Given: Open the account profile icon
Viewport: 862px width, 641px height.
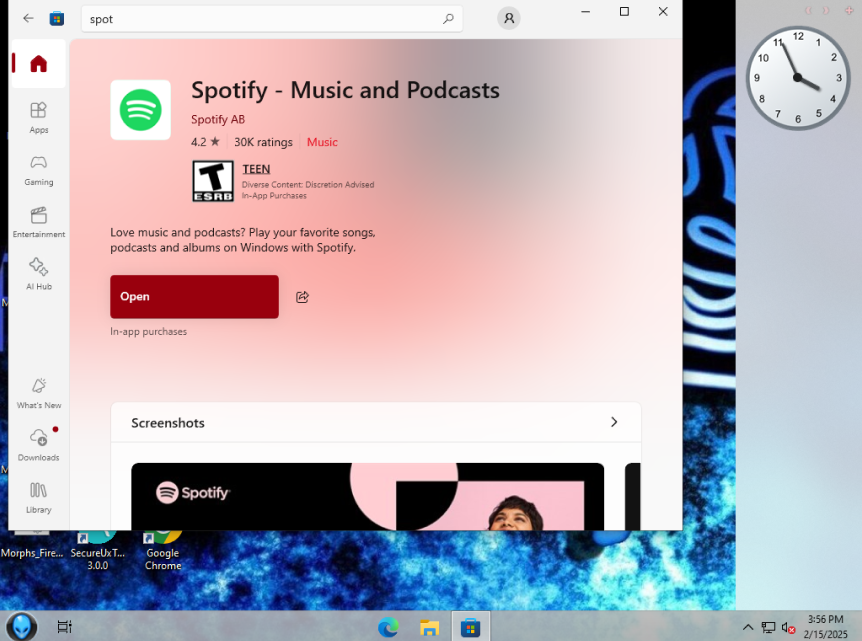Looking at the screenshot, I should click(x=509, y=19).
